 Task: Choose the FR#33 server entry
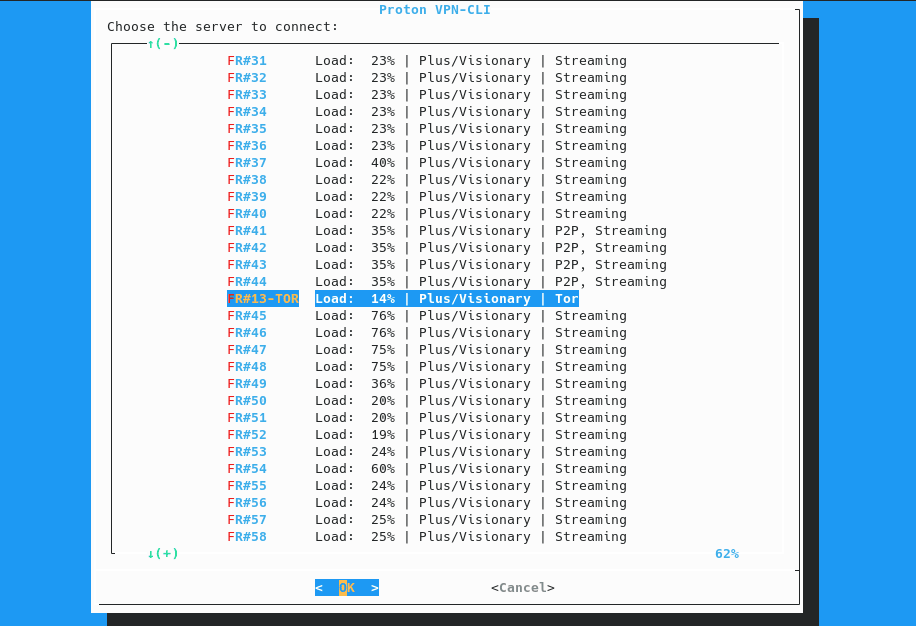point(427,95)
